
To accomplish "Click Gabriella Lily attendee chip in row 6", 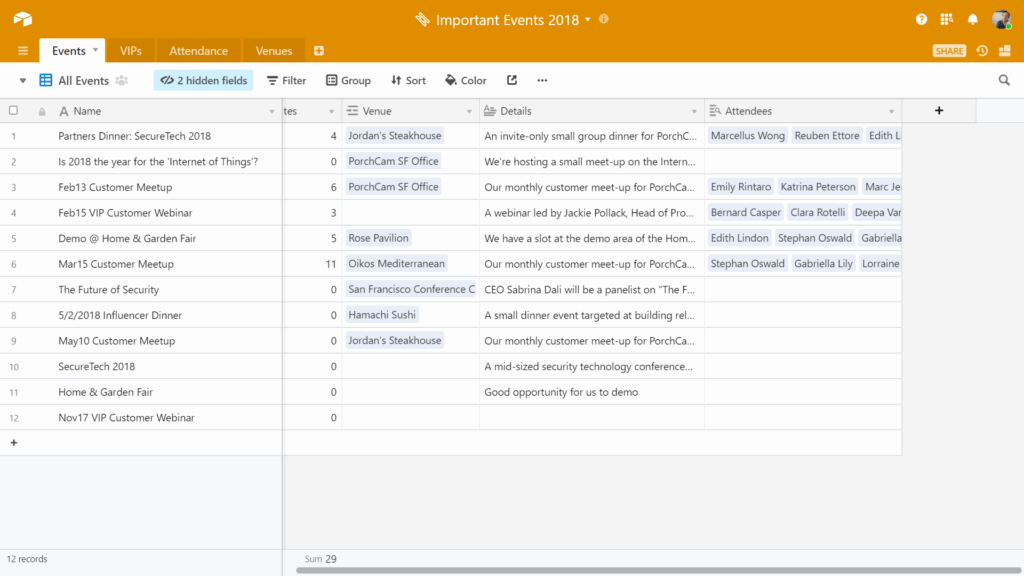I will pos(823,264).
